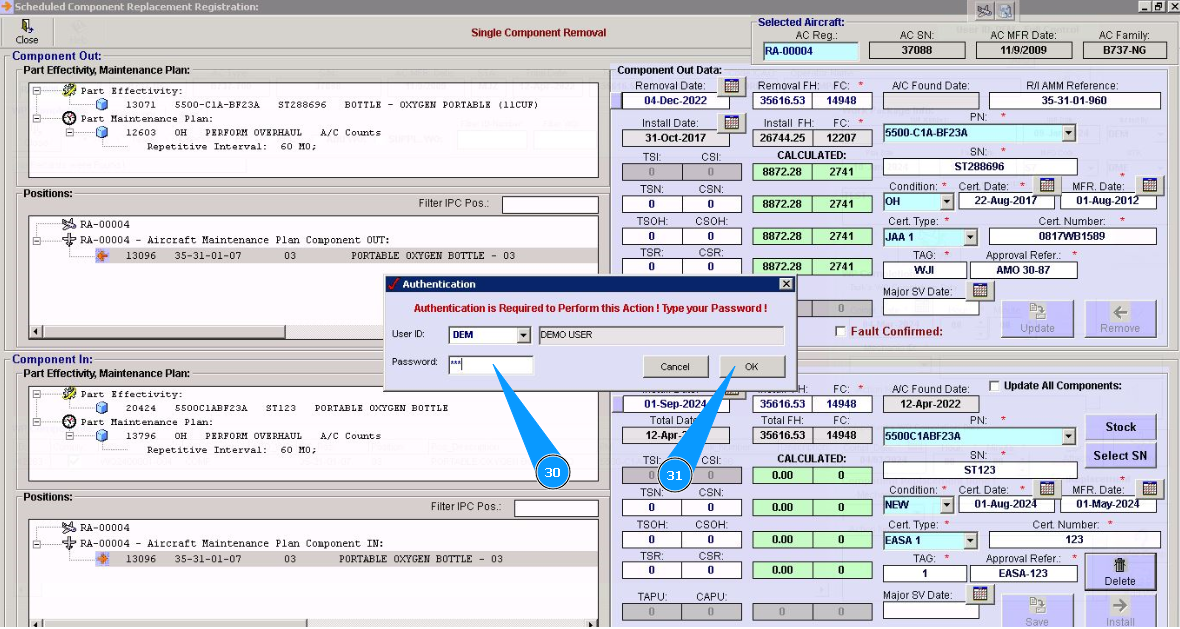Open the Removal Date calendar picker
This screenshot has width=1180, height=629.
coord(732,86)
